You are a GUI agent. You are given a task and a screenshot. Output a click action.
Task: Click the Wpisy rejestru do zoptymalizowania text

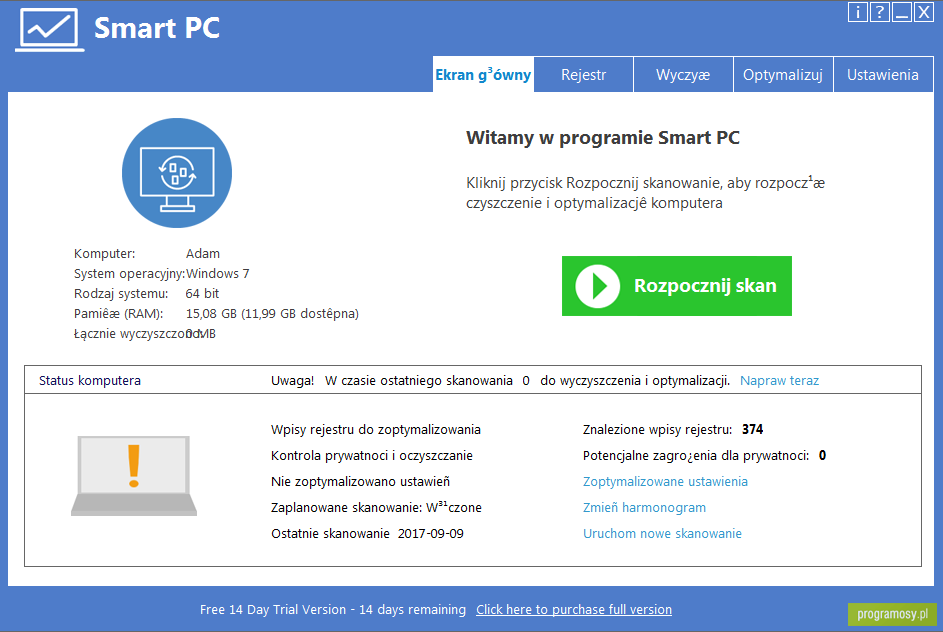pos(376,430)
